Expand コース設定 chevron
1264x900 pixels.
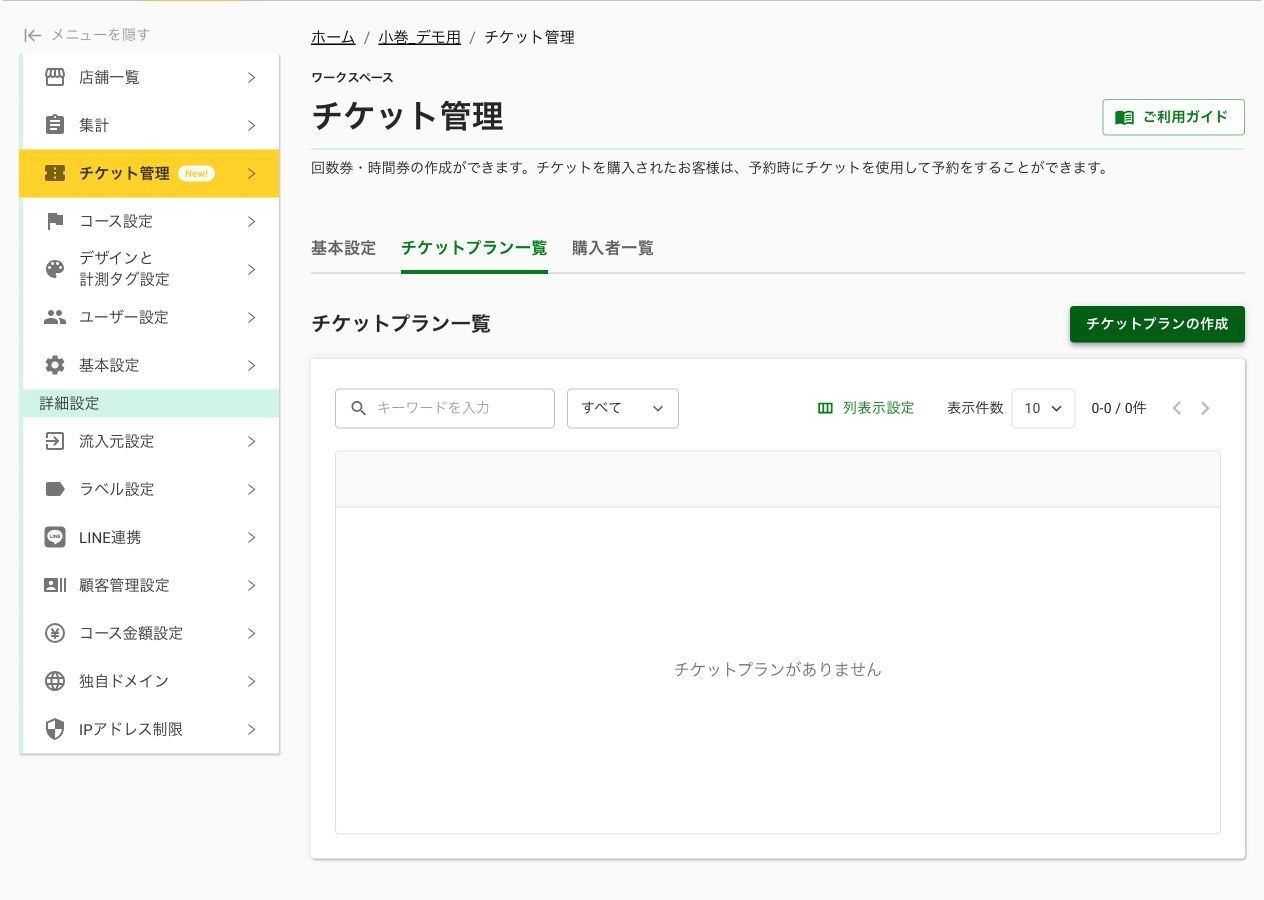(x=251, y=221)
